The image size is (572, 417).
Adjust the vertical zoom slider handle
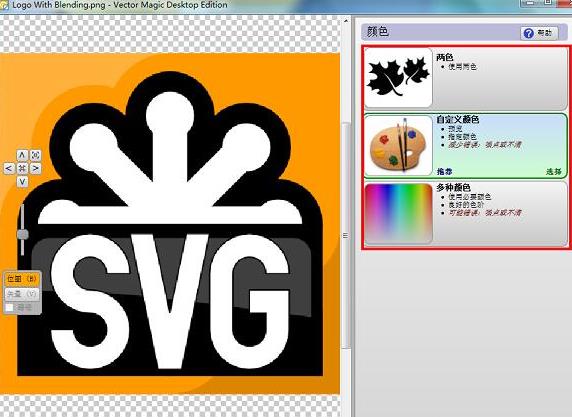(23, 234)
